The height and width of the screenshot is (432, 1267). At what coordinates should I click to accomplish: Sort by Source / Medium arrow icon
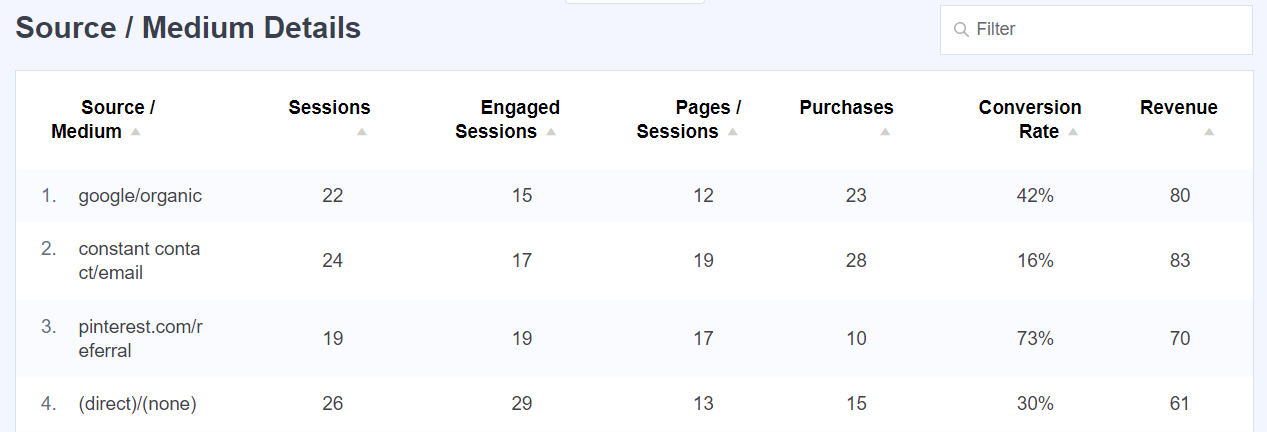pos(136,132)
